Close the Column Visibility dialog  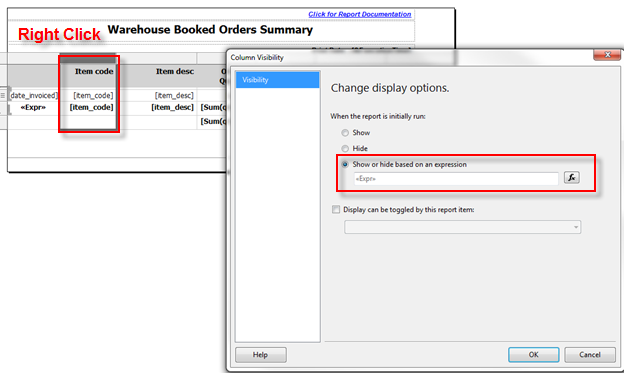pos(607,55)
